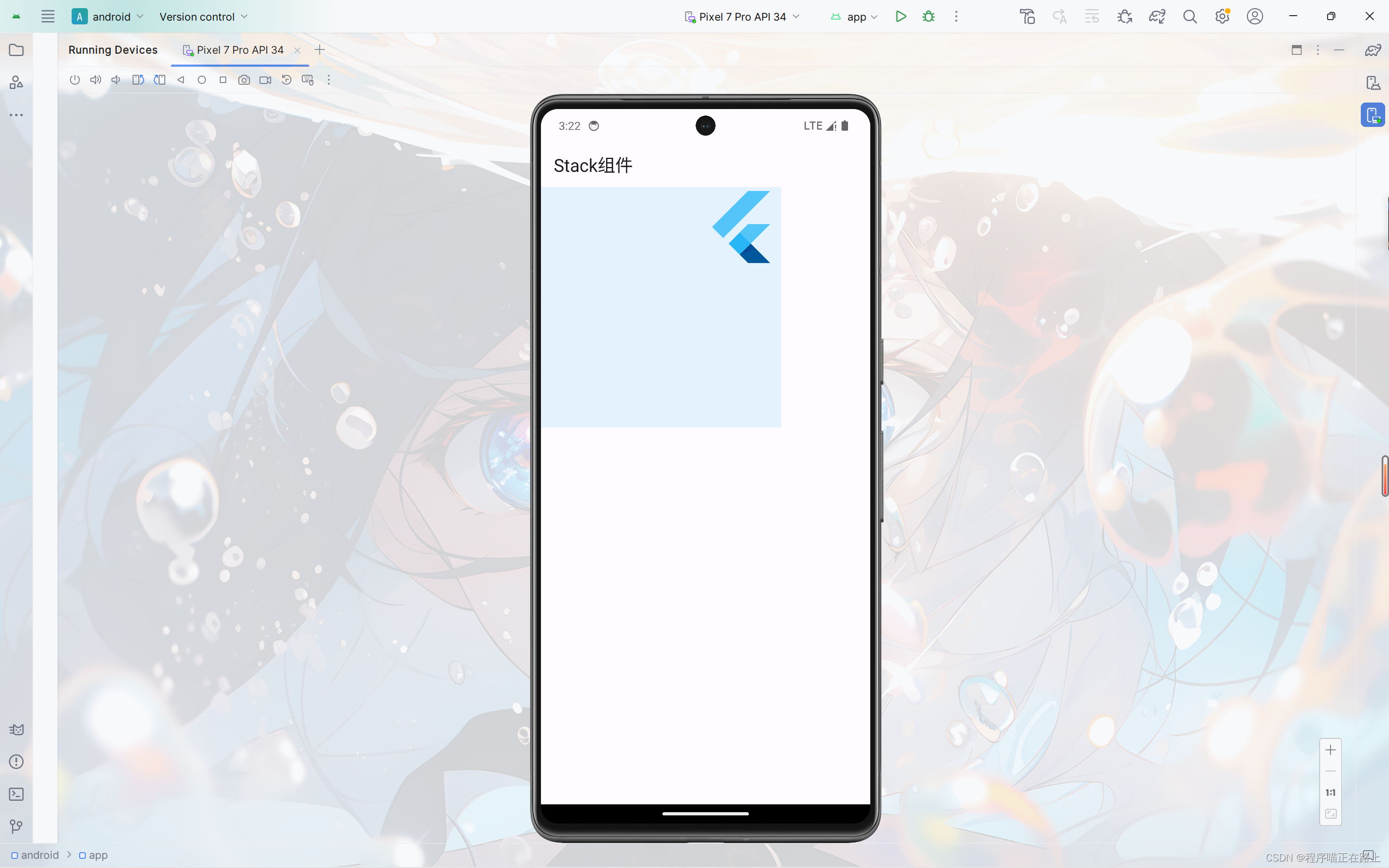Select the Settings/Preferences gear icon

[x=1223, y=16]
